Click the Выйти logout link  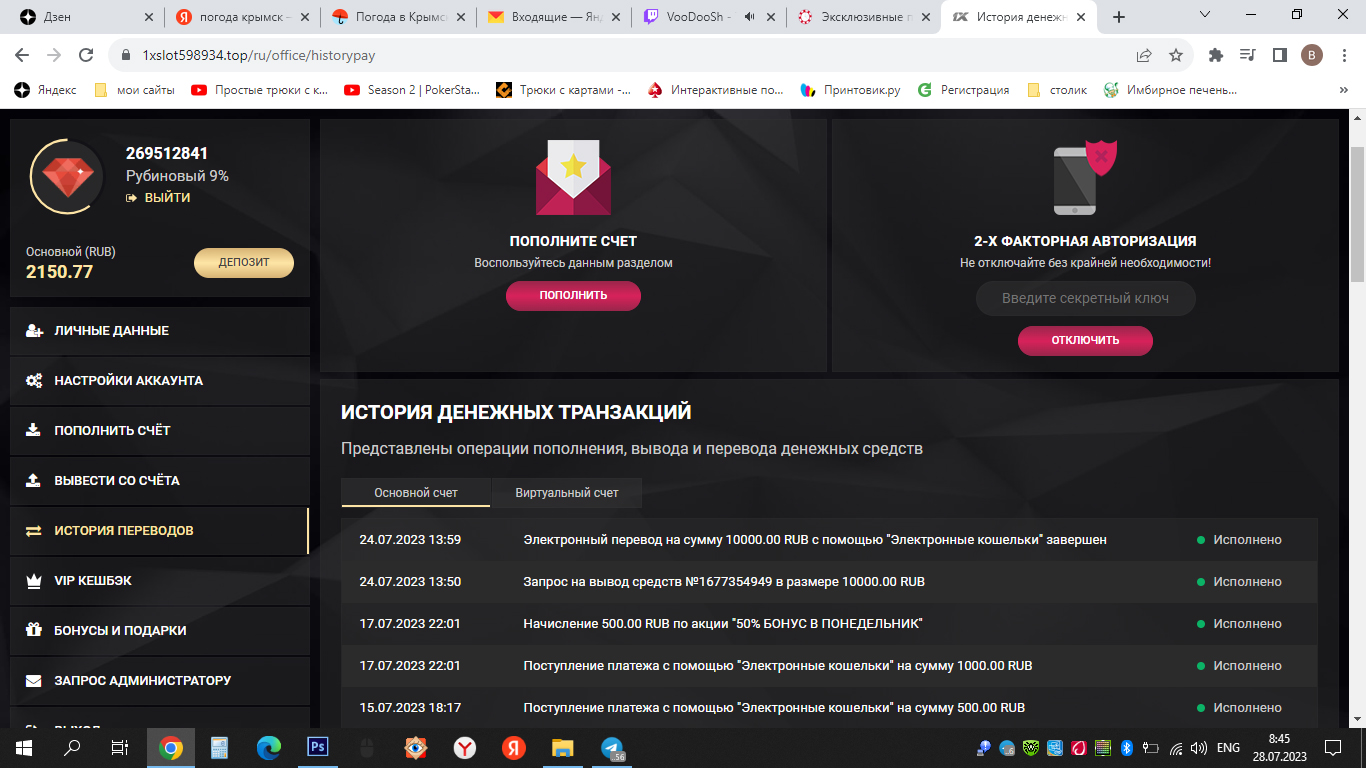(x=158, y=198)
